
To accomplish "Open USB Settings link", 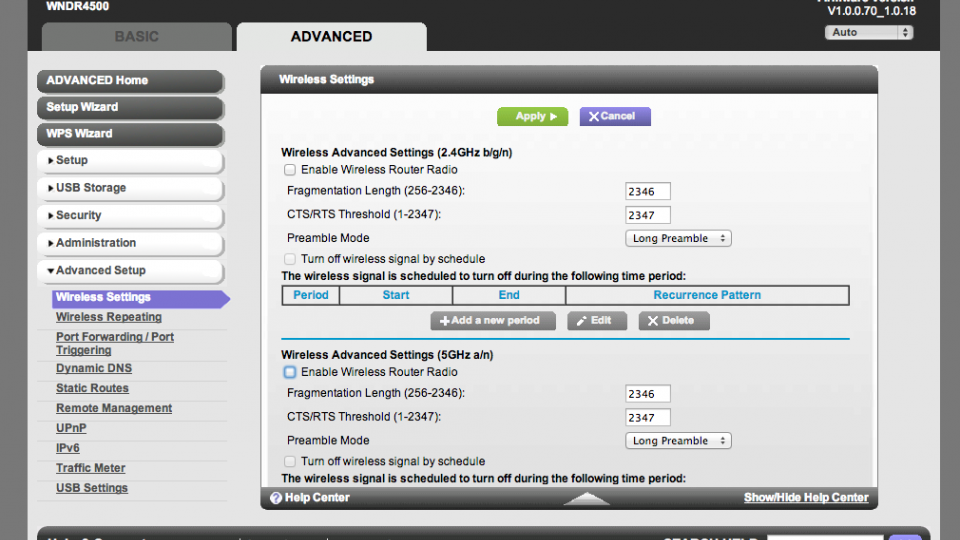I will point(92,488).
